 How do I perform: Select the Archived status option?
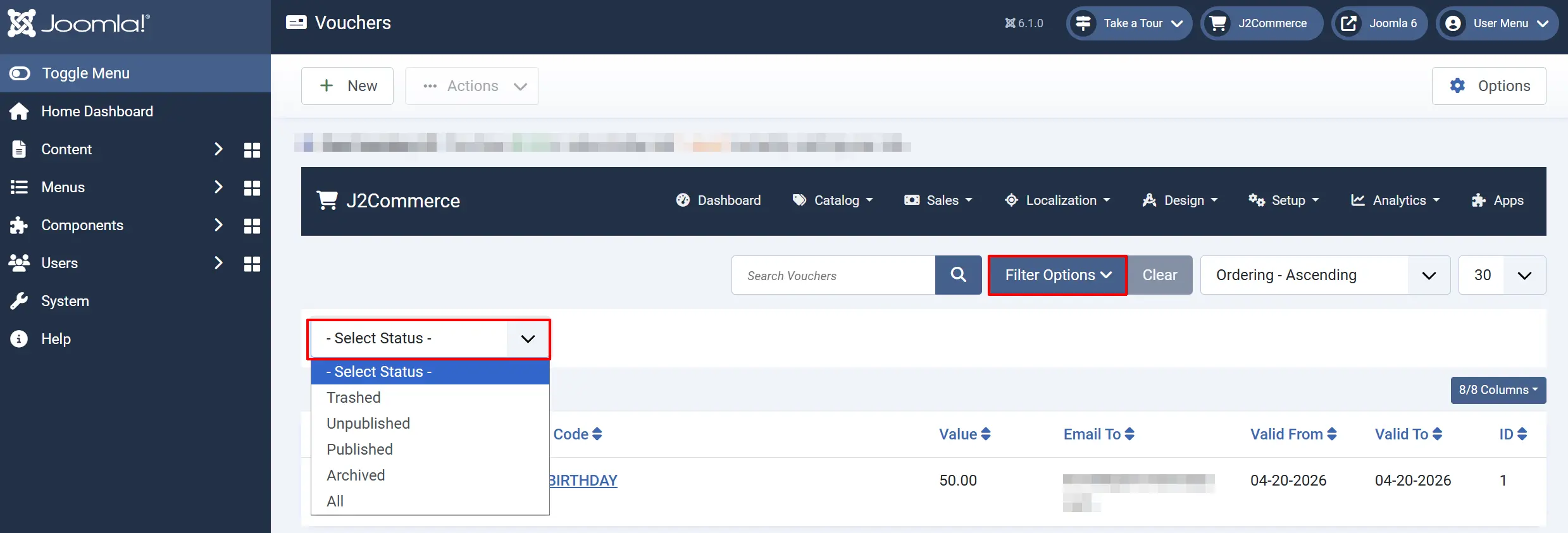click(430, 475)
